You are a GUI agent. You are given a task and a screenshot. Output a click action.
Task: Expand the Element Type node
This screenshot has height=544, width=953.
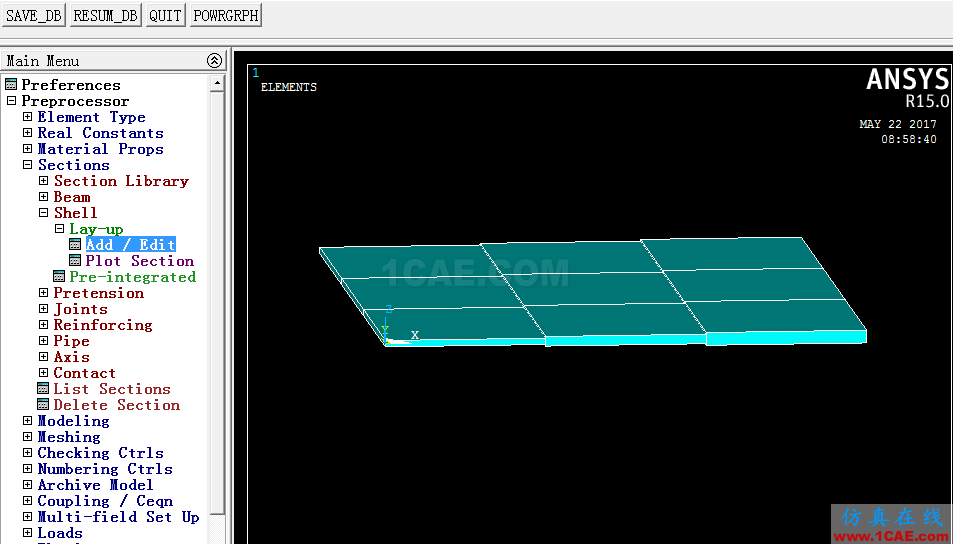(27, 116)
